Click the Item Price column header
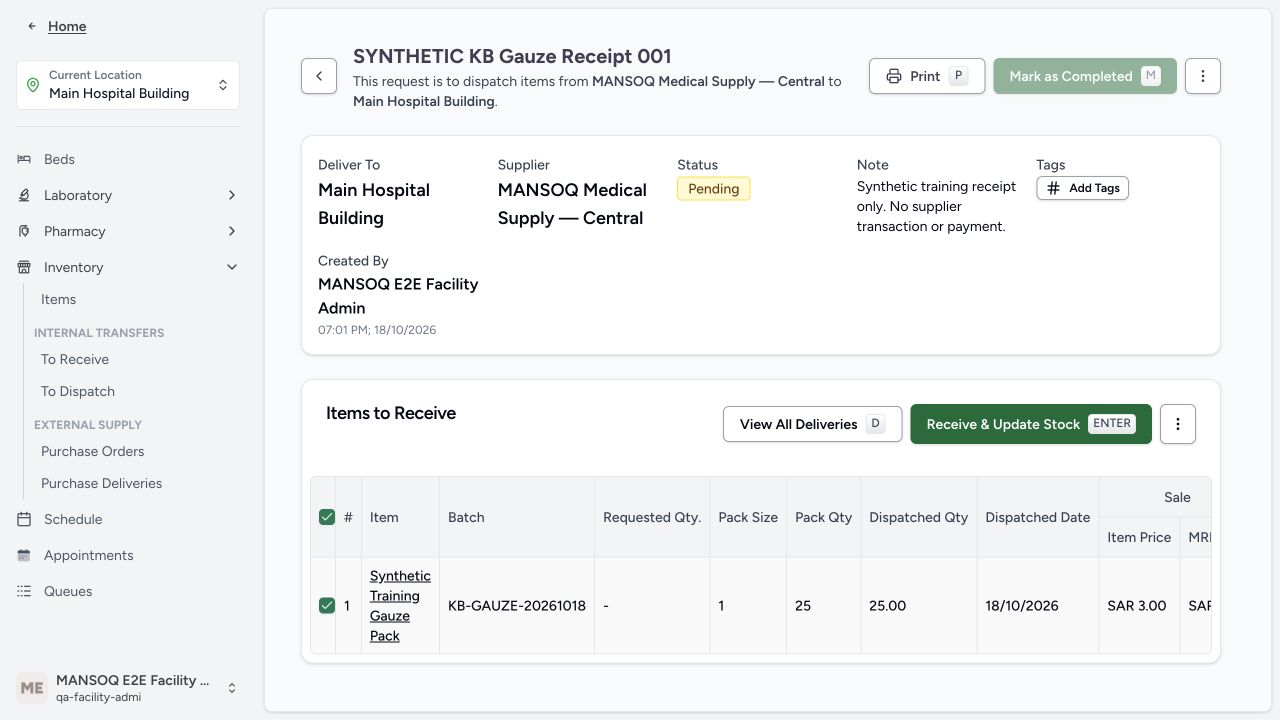 [x=1139, y=537]
